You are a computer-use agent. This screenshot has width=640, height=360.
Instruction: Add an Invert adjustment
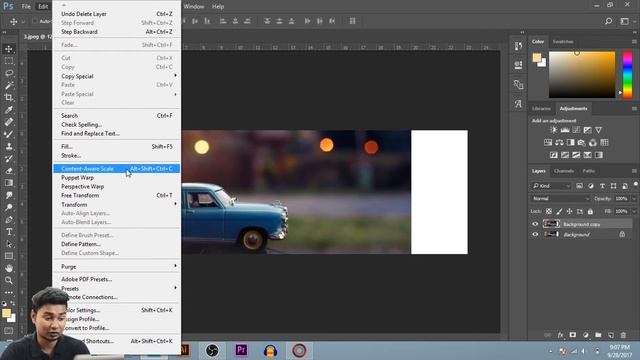[553, 155]
